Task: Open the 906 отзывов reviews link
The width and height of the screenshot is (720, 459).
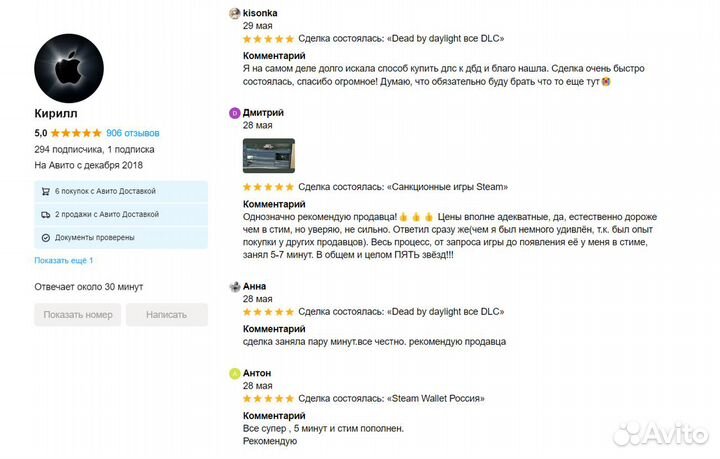Action: pyautogui.click(x=133, y=133)
